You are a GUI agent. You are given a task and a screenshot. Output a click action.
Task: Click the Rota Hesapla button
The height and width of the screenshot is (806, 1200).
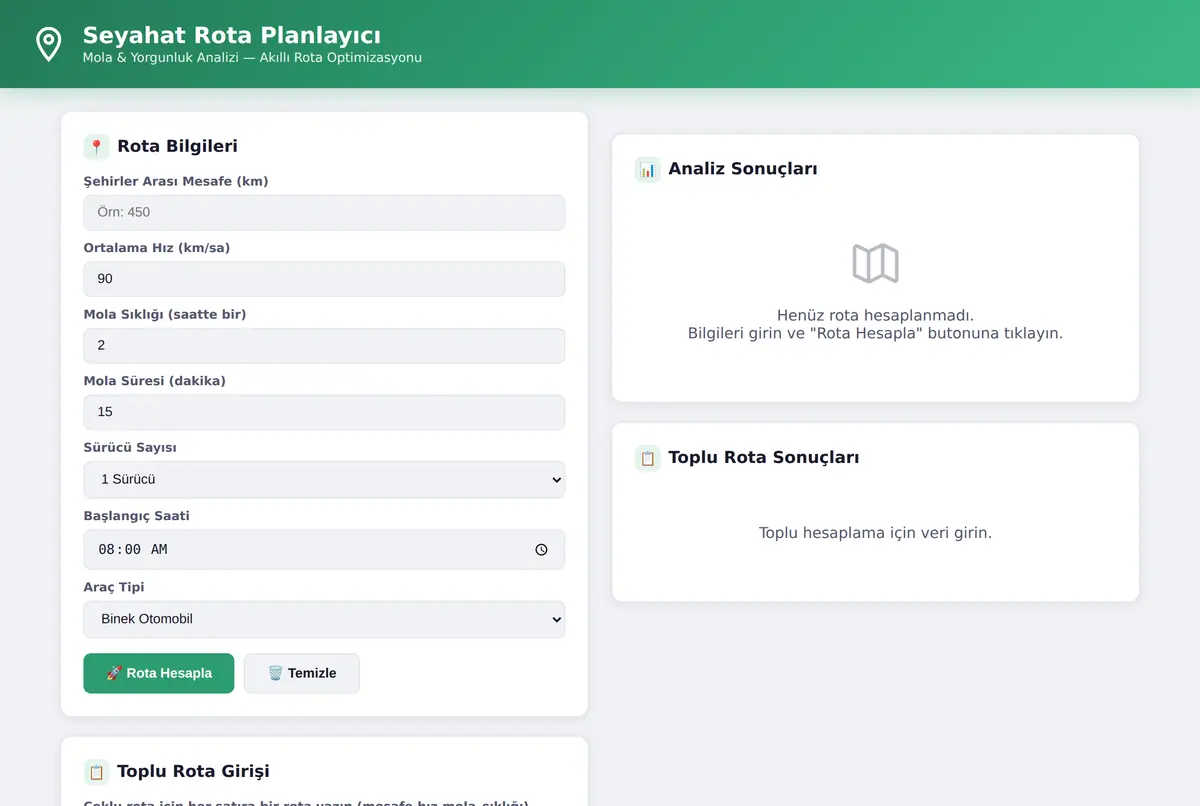pyautogui.click(x=159, y=673)
